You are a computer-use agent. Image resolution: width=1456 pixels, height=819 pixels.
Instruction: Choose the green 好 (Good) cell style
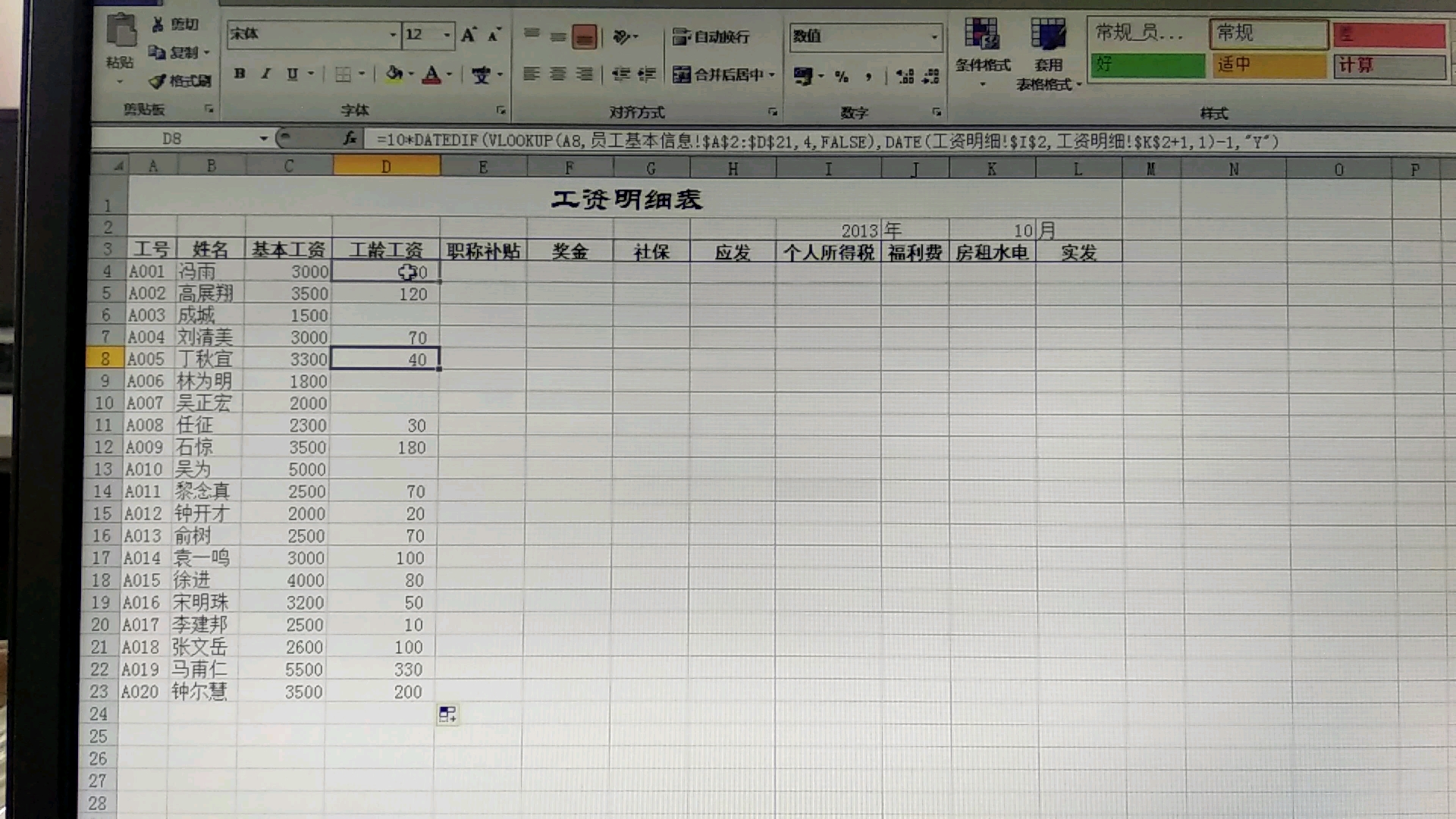(x=1148, y=65)
